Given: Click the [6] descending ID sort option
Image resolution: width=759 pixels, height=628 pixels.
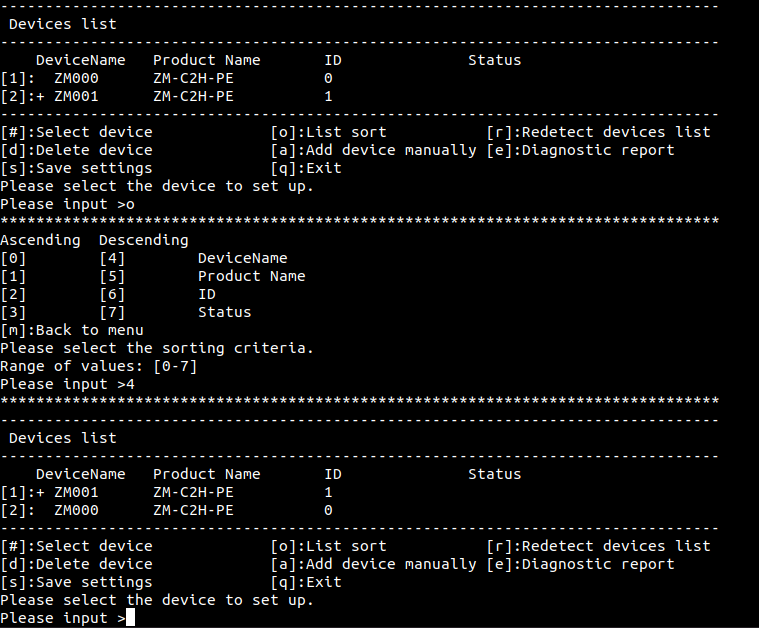Looking at the screenshot, I should point(112,294).
